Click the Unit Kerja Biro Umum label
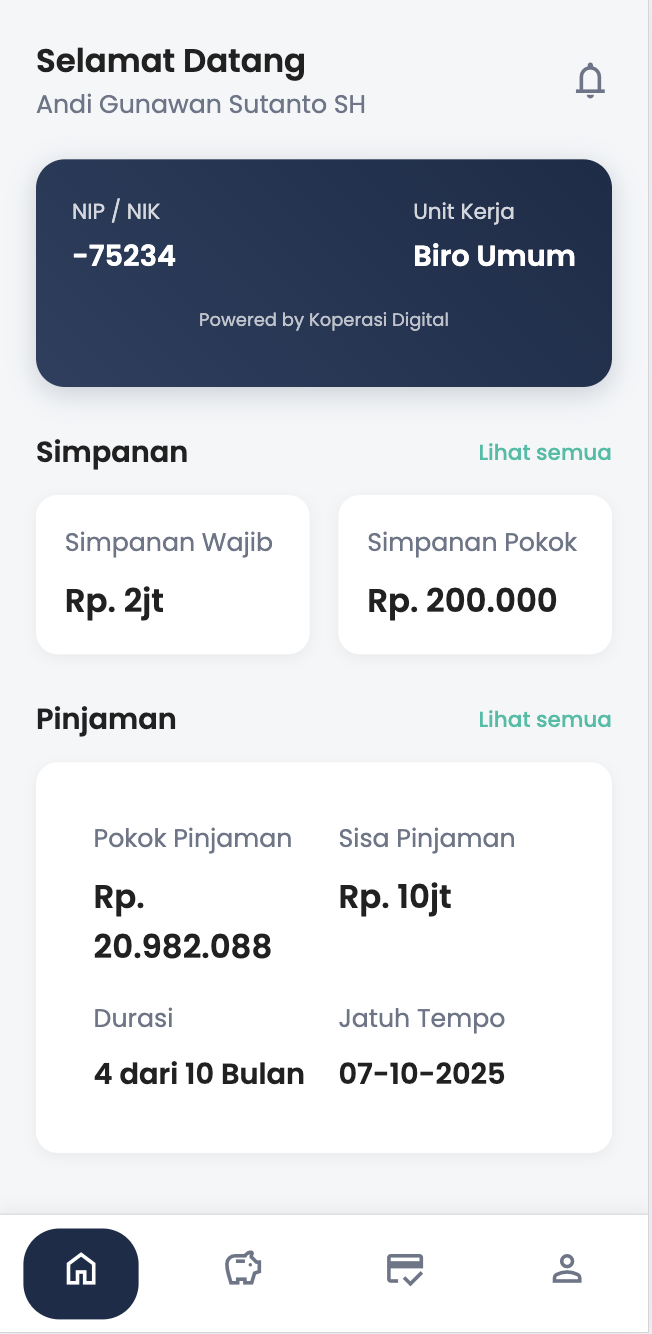The width and height of the screenshot is (652, 1334). [494, 255]
